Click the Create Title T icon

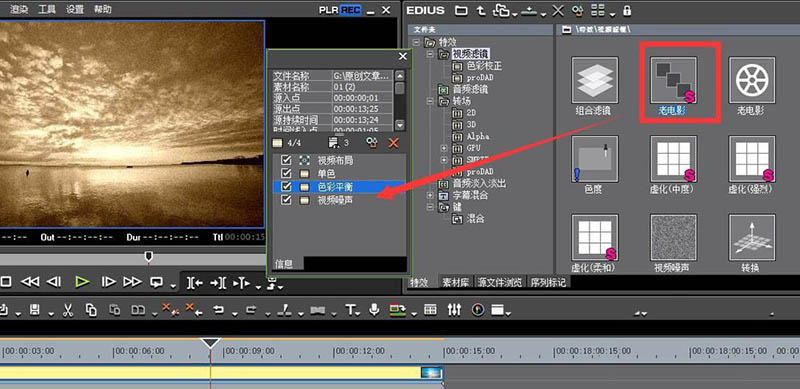click(x=351, y=309)
